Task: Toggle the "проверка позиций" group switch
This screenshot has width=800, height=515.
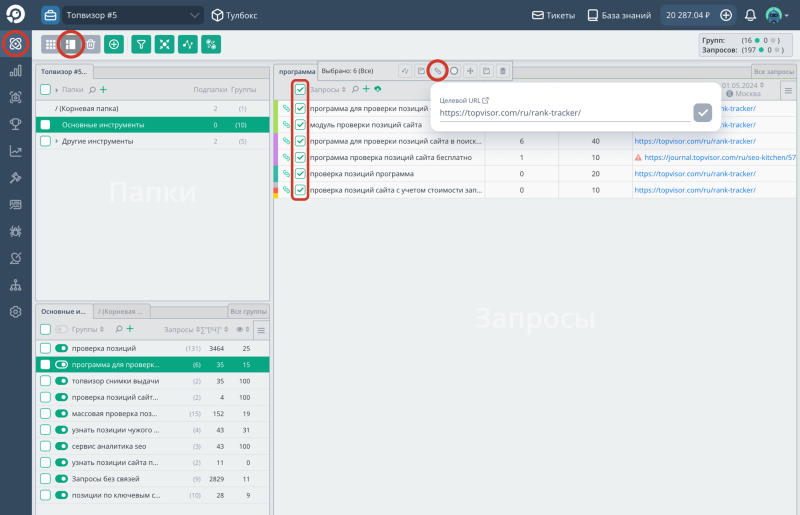Action: coord(61,348)
